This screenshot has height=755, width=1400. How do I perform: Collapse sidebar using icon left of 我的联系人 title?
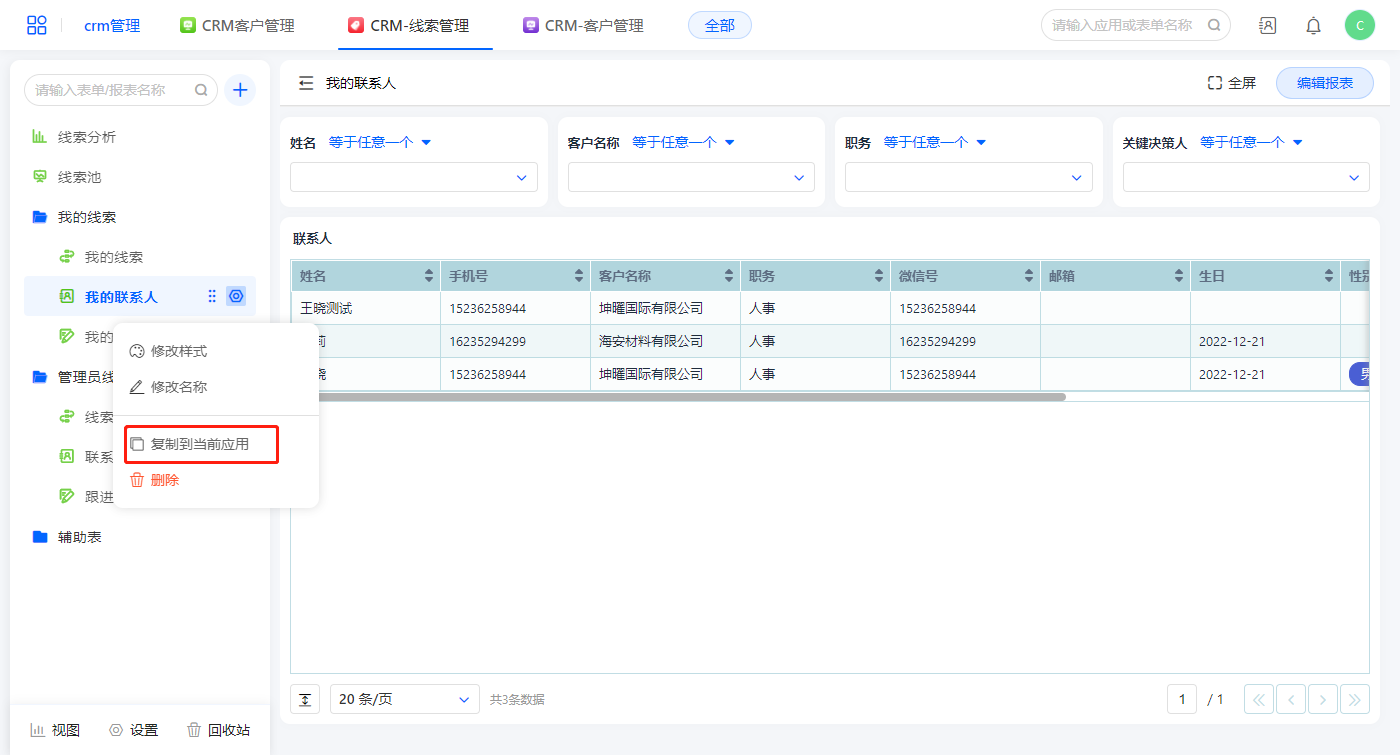pos(306,83)
